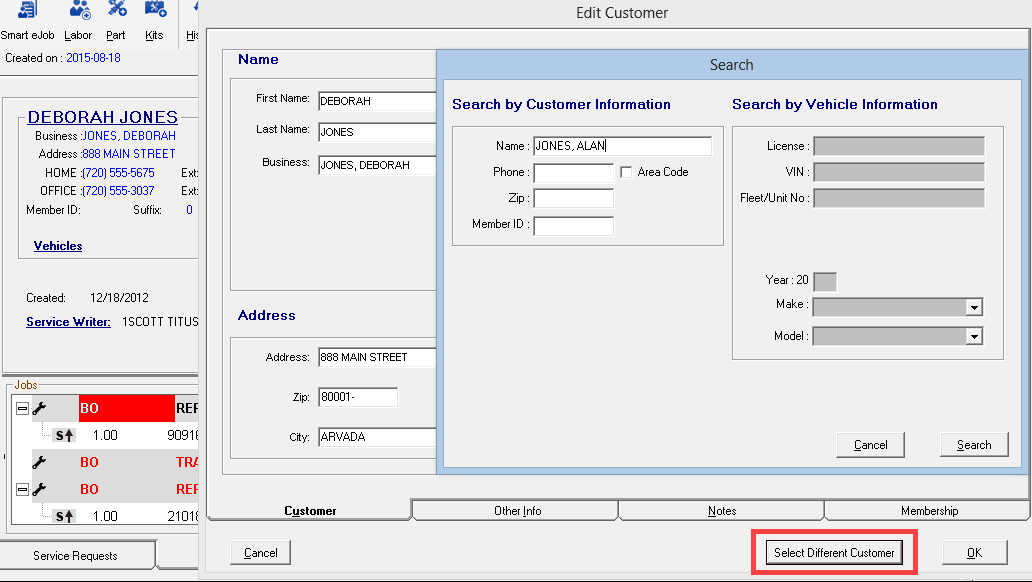
Task: View the Notes tab
Action: point(721,510)
